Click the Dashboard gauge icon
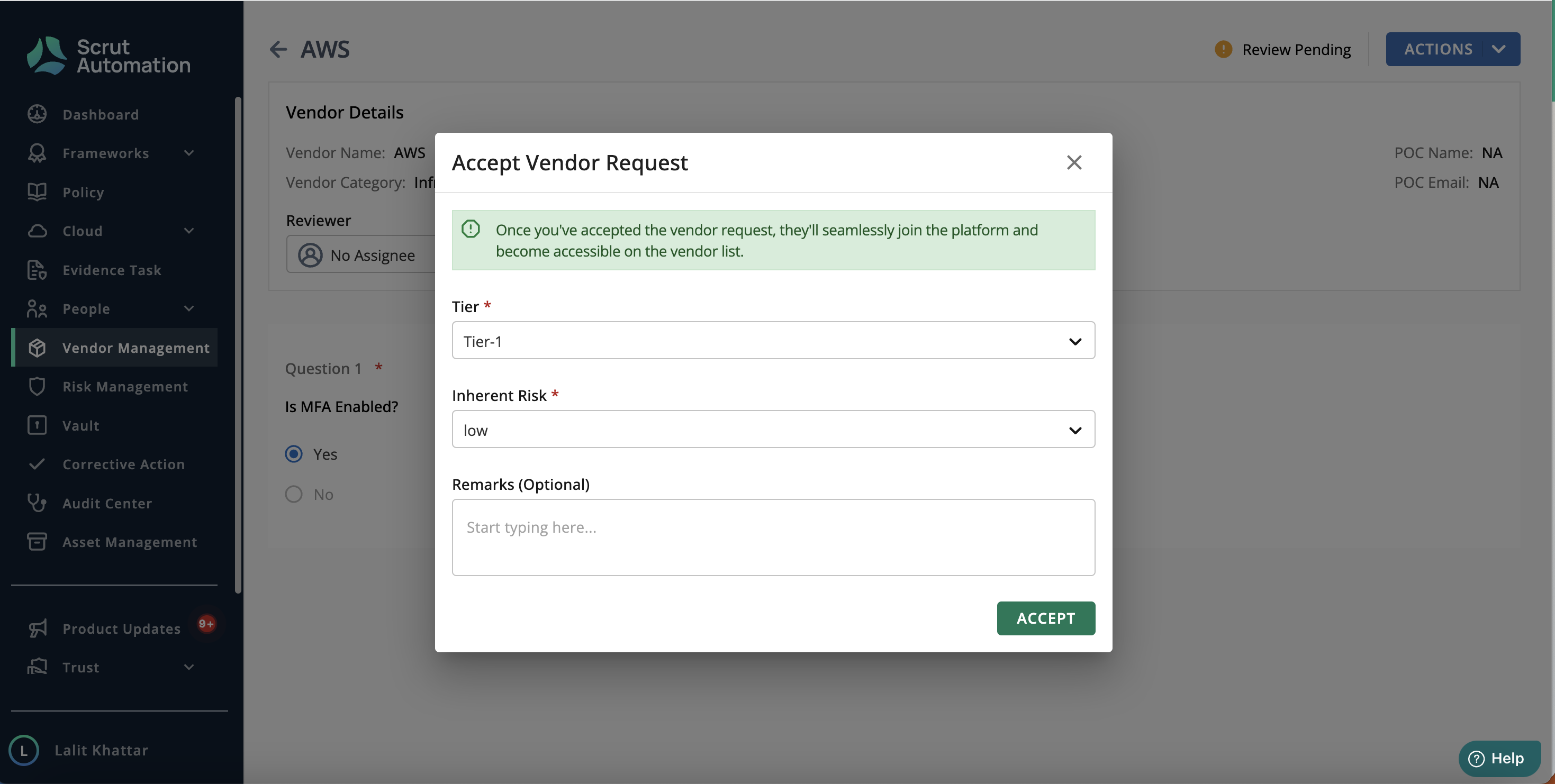The image size is (1555, 784). (x=37, y=114)
